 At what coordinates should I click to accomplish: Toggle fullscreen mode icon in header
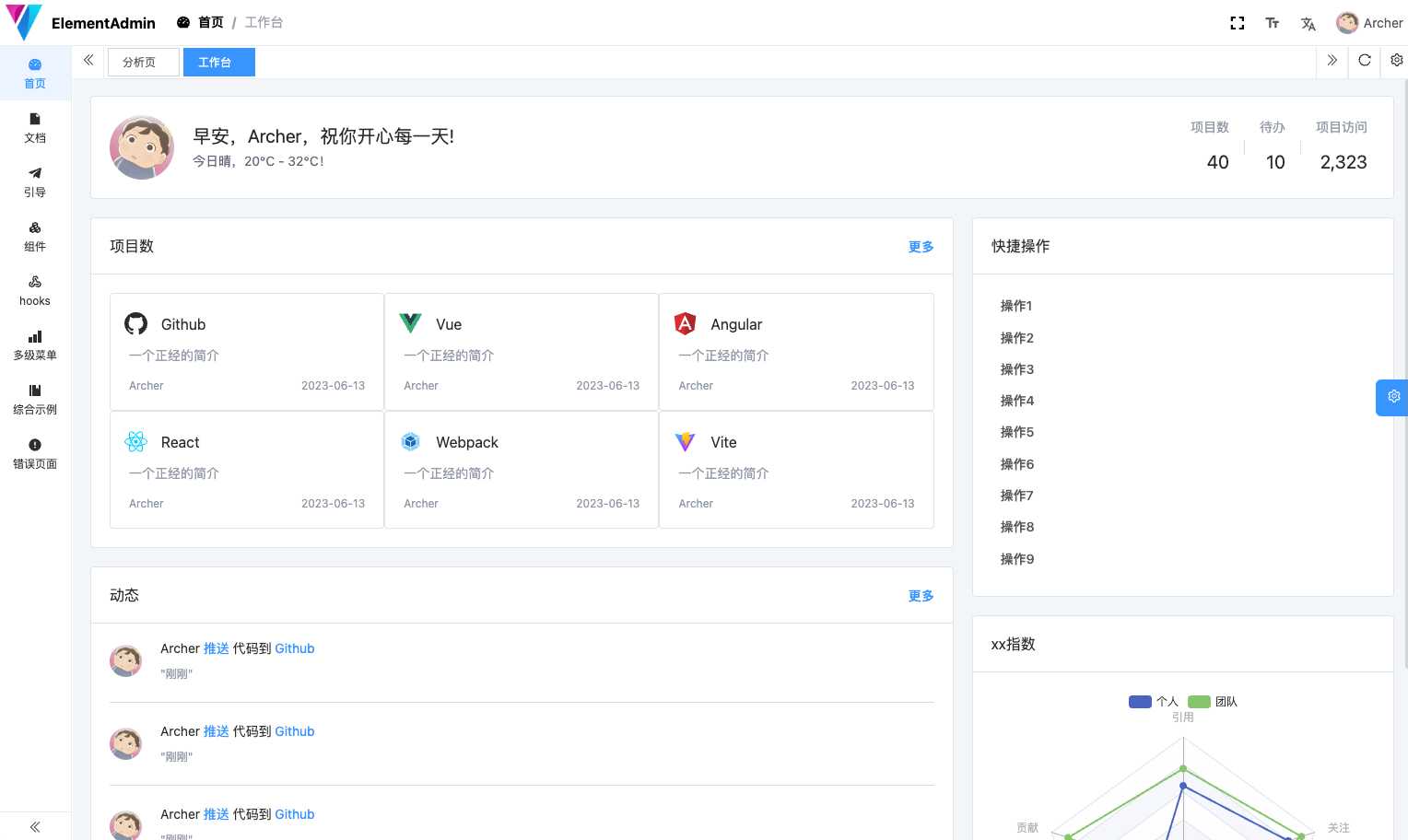pyautogui.click(x=1238, y=23)
